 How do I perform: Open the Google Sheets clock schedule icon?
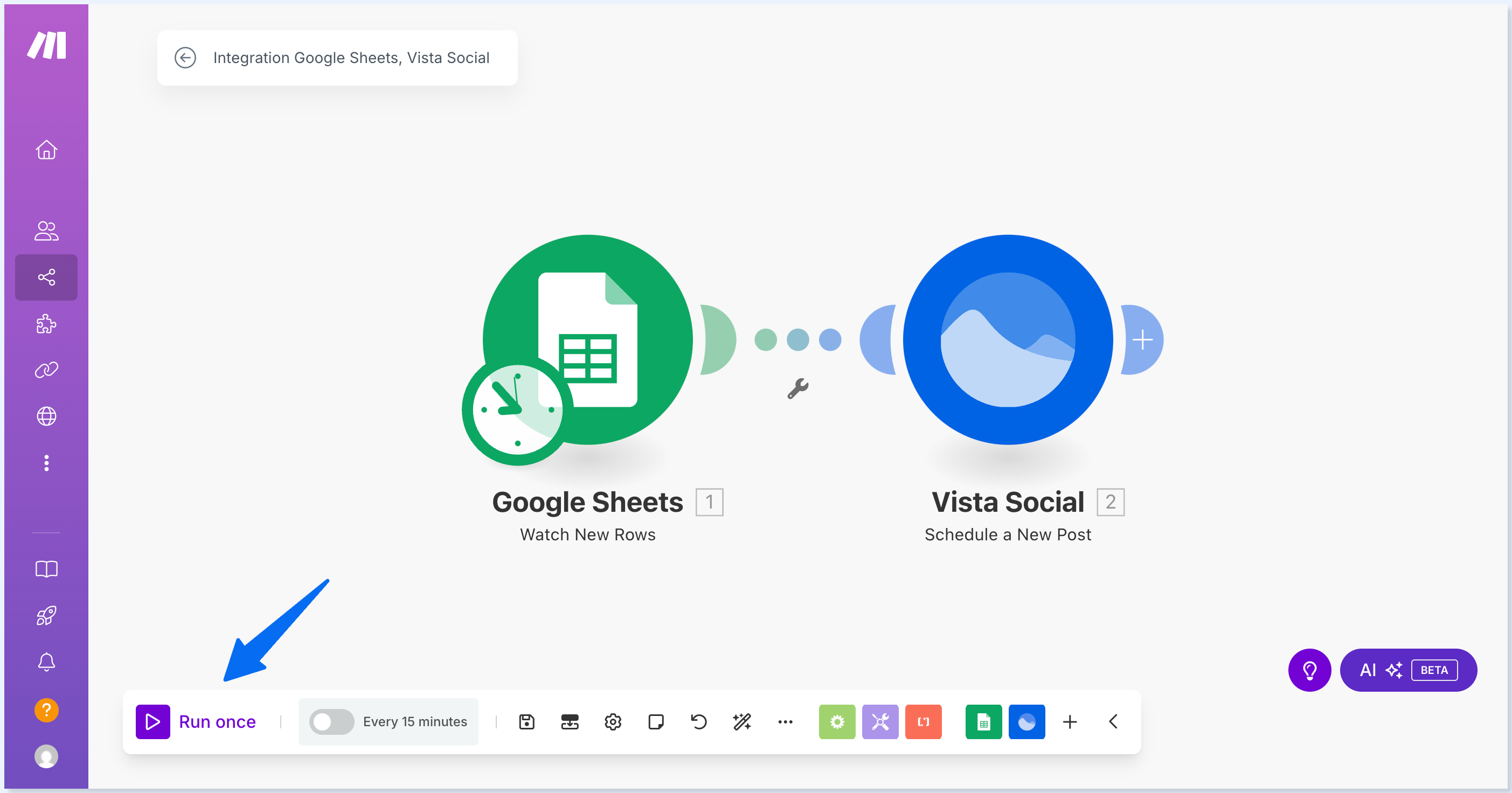click(x=517, y=411)
